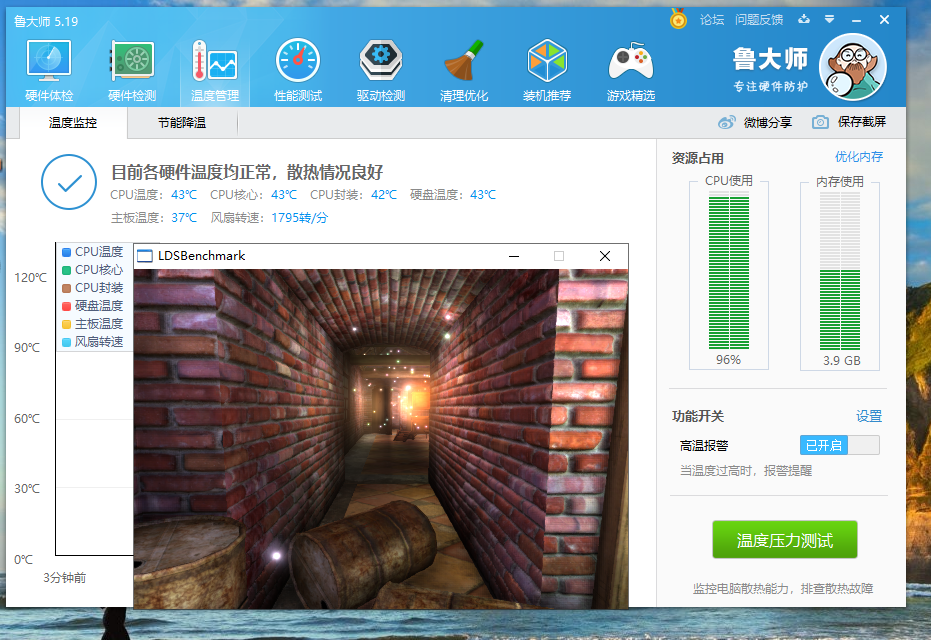Click the camera icon beside 保存截屏
The width and height of the screenshot is (931, 640).
(x=820, y=122)
